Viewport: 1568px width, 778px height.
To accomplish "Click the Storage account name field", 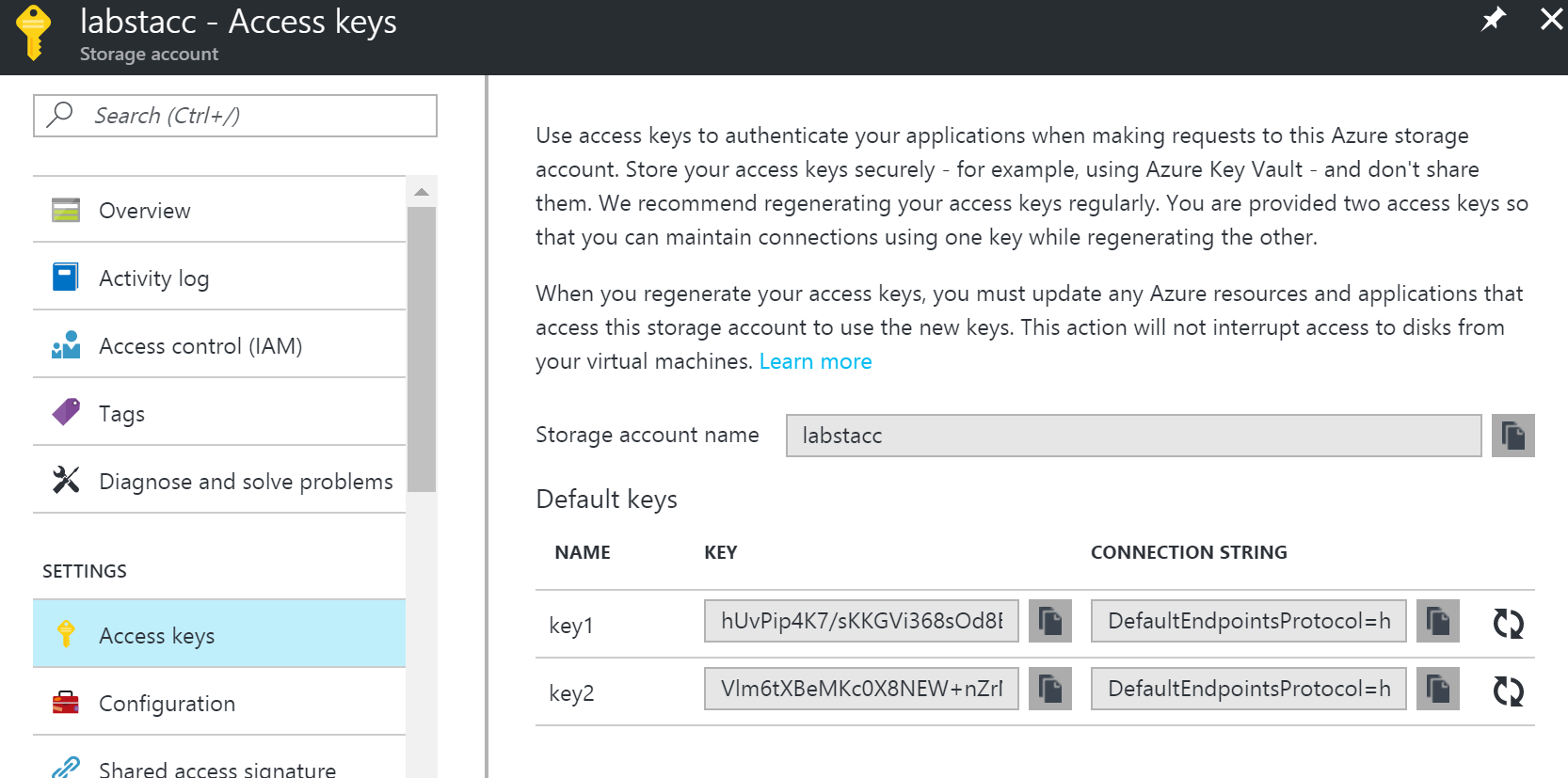I will 1133,436.
